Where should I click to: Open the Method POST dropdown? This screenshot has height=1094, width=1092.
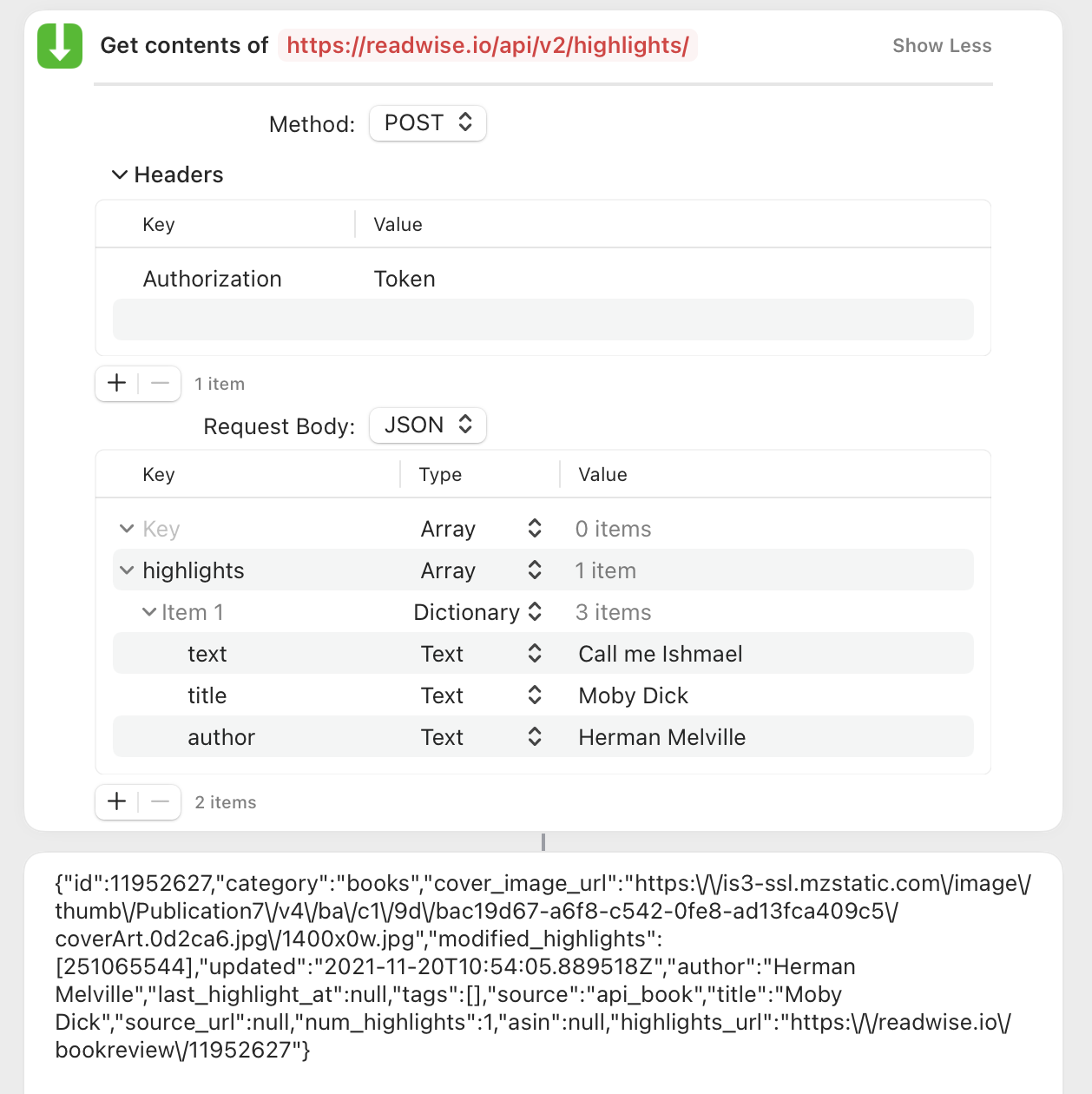[428, 123]
